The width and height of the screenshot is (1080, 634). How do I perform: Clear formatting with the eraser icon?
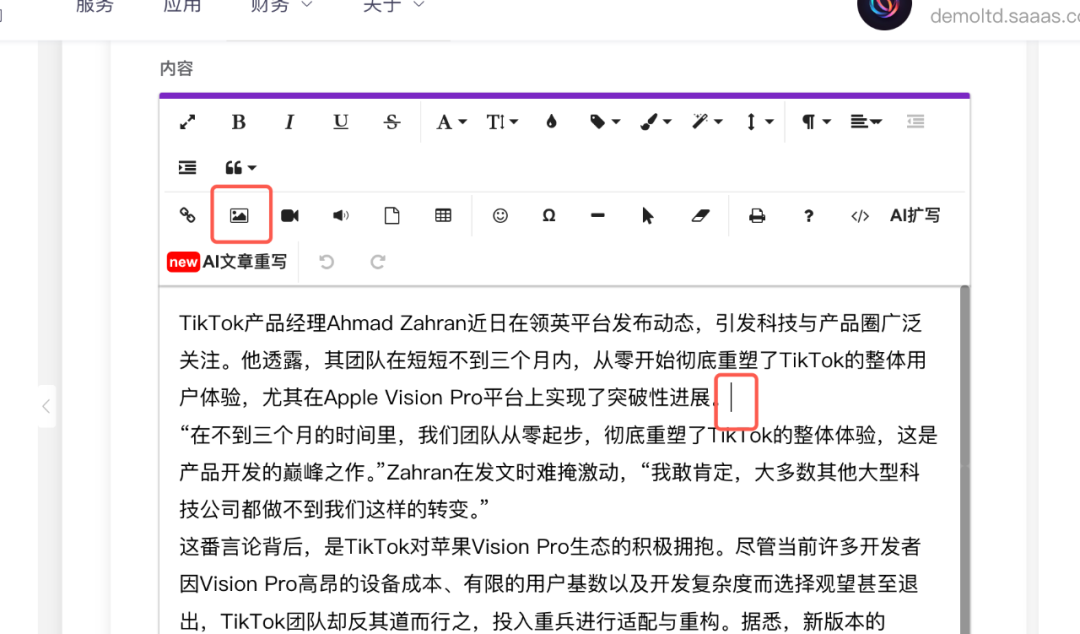pyautogui.click(x=700, y=215)
